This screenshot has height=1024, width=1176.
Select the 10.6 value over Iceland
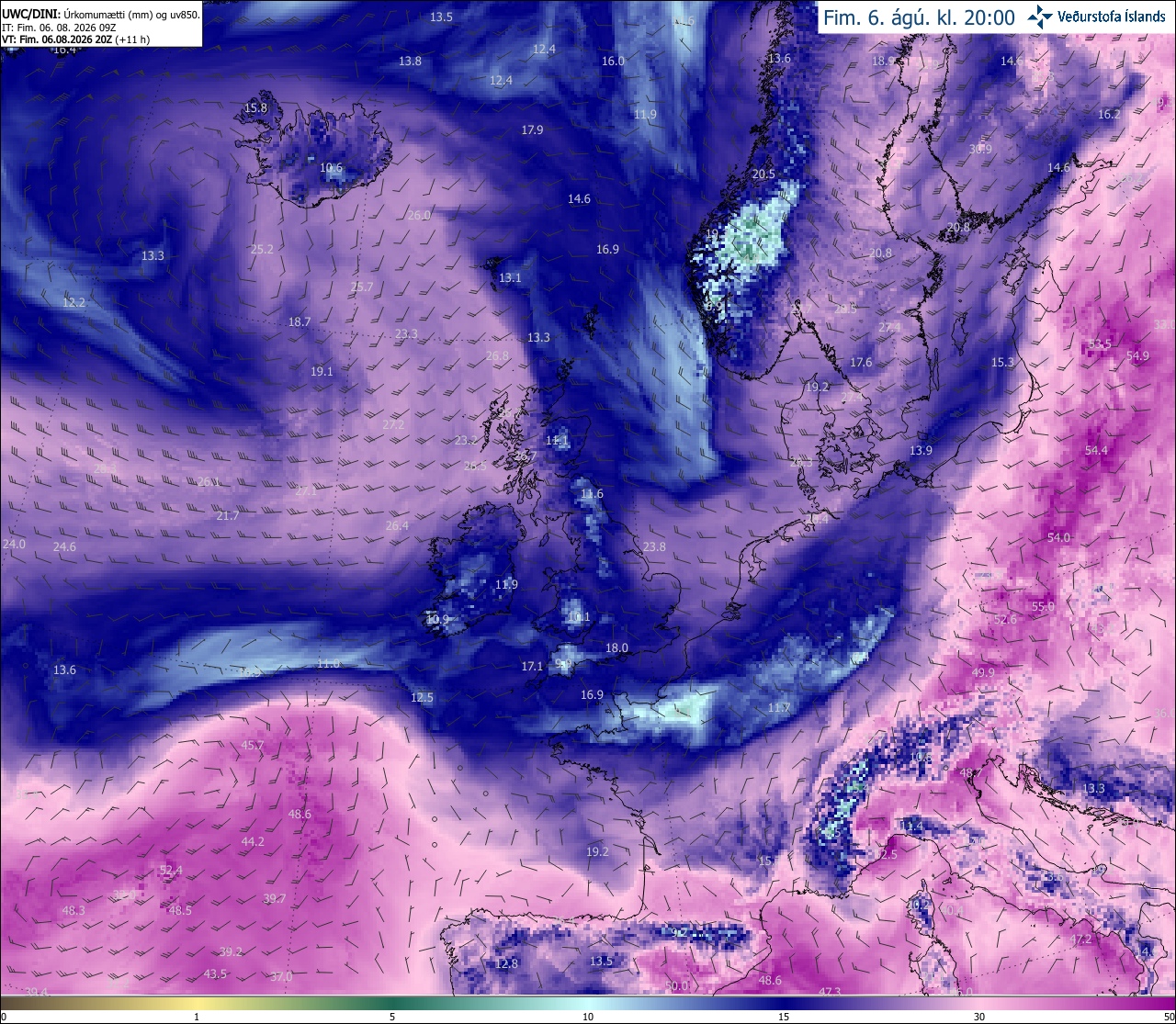[x=331, y=168]
